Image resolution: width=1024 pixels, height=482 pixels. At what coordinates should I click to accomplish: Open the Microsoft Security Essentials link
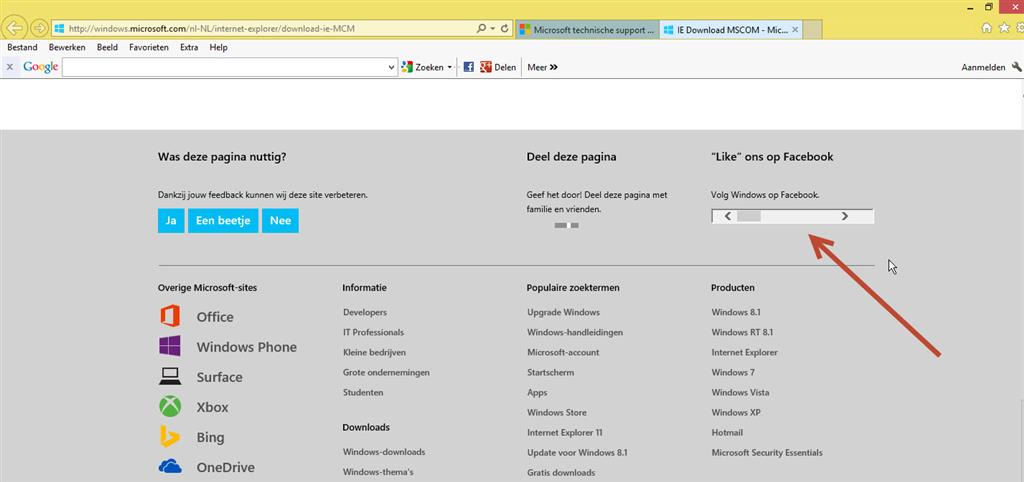[x=767, y=452]
